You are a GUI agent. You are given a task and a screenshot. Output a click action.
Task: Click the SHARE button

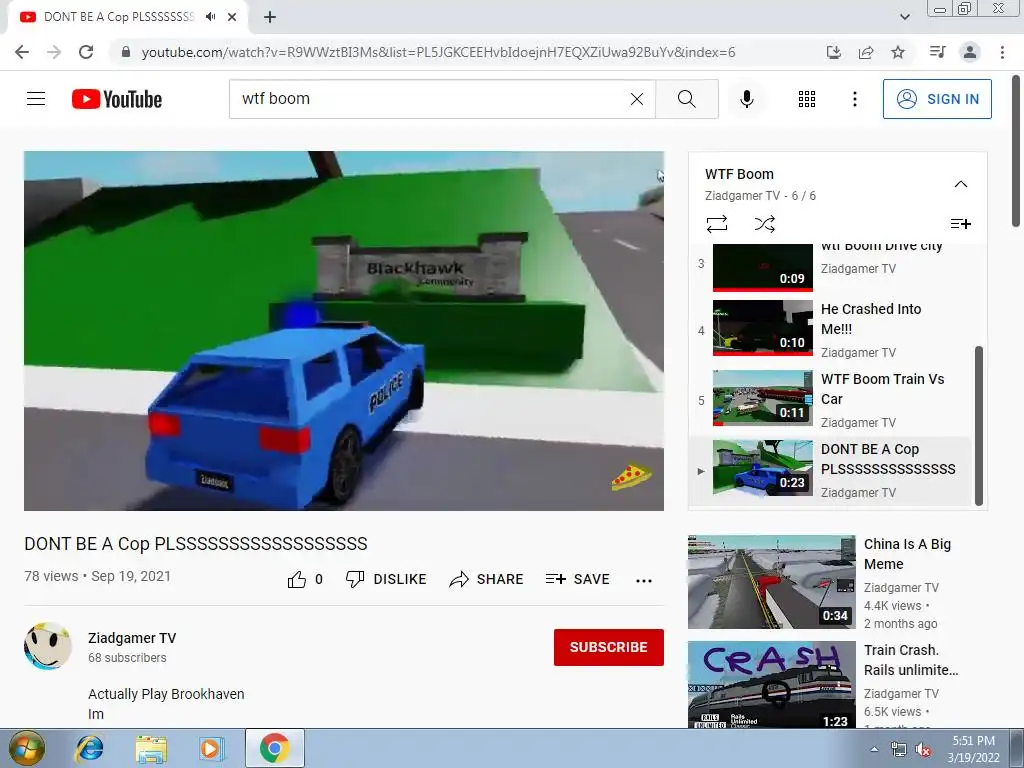click(x=487, y=579)
